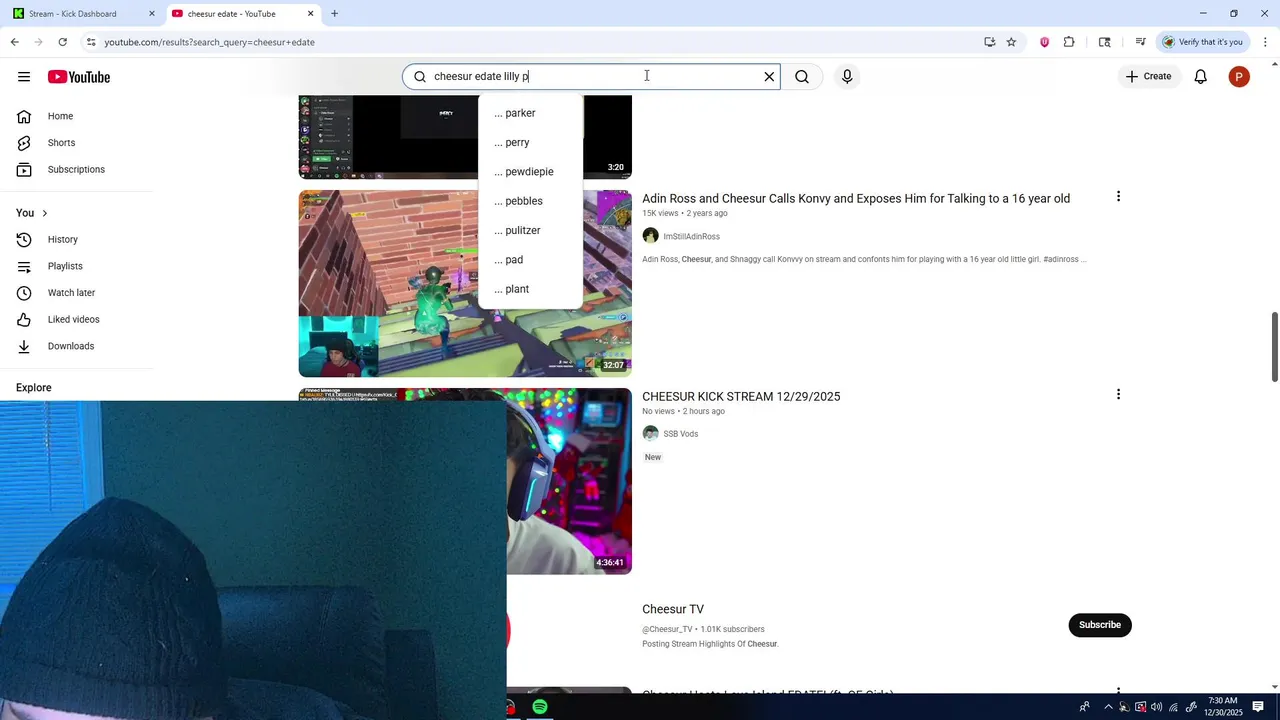
Task: Open the 4:36:41 kick stream thumbnail
Action: point(569,481)
